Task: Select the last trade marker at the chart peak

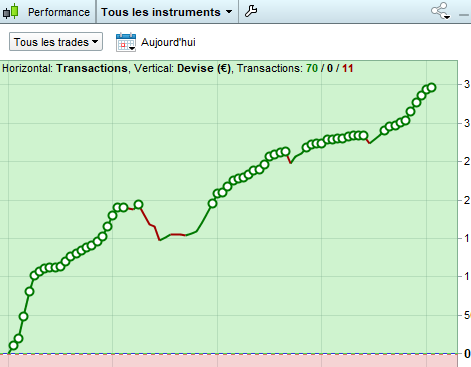Action: 431,87
